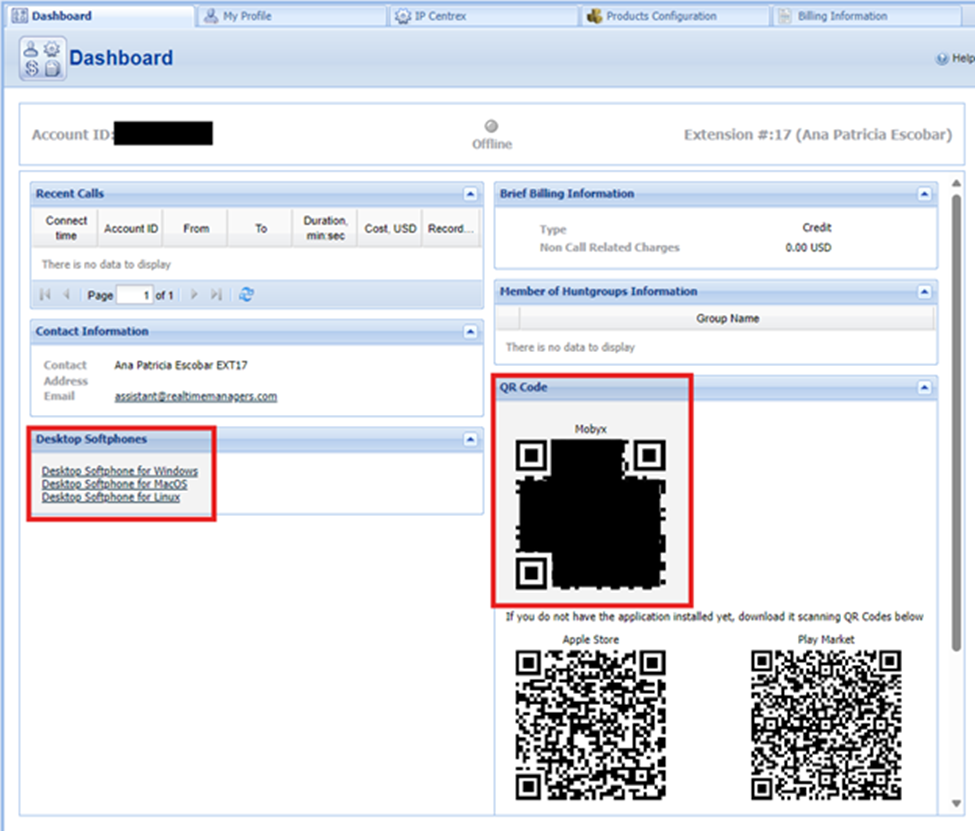Viewport: 975px width, 831px height.
Task: Click the page number input field
Action: tap(135, 295)
